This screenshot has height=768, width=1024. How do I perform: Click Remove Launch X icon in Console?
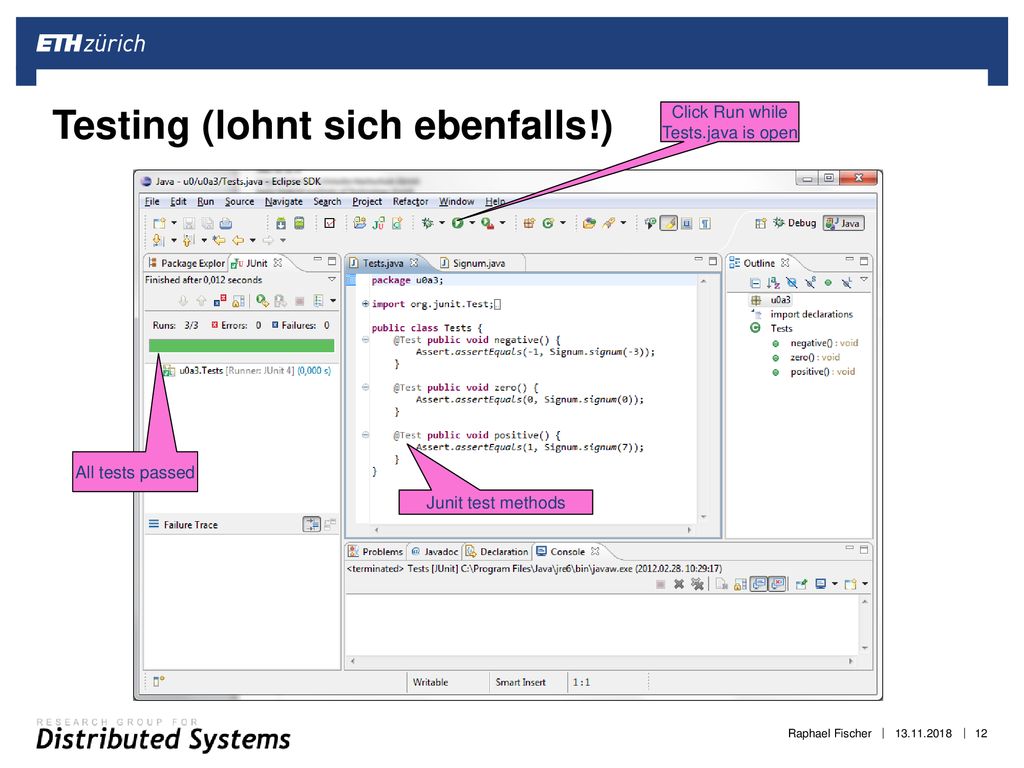(x=679, y=584)
